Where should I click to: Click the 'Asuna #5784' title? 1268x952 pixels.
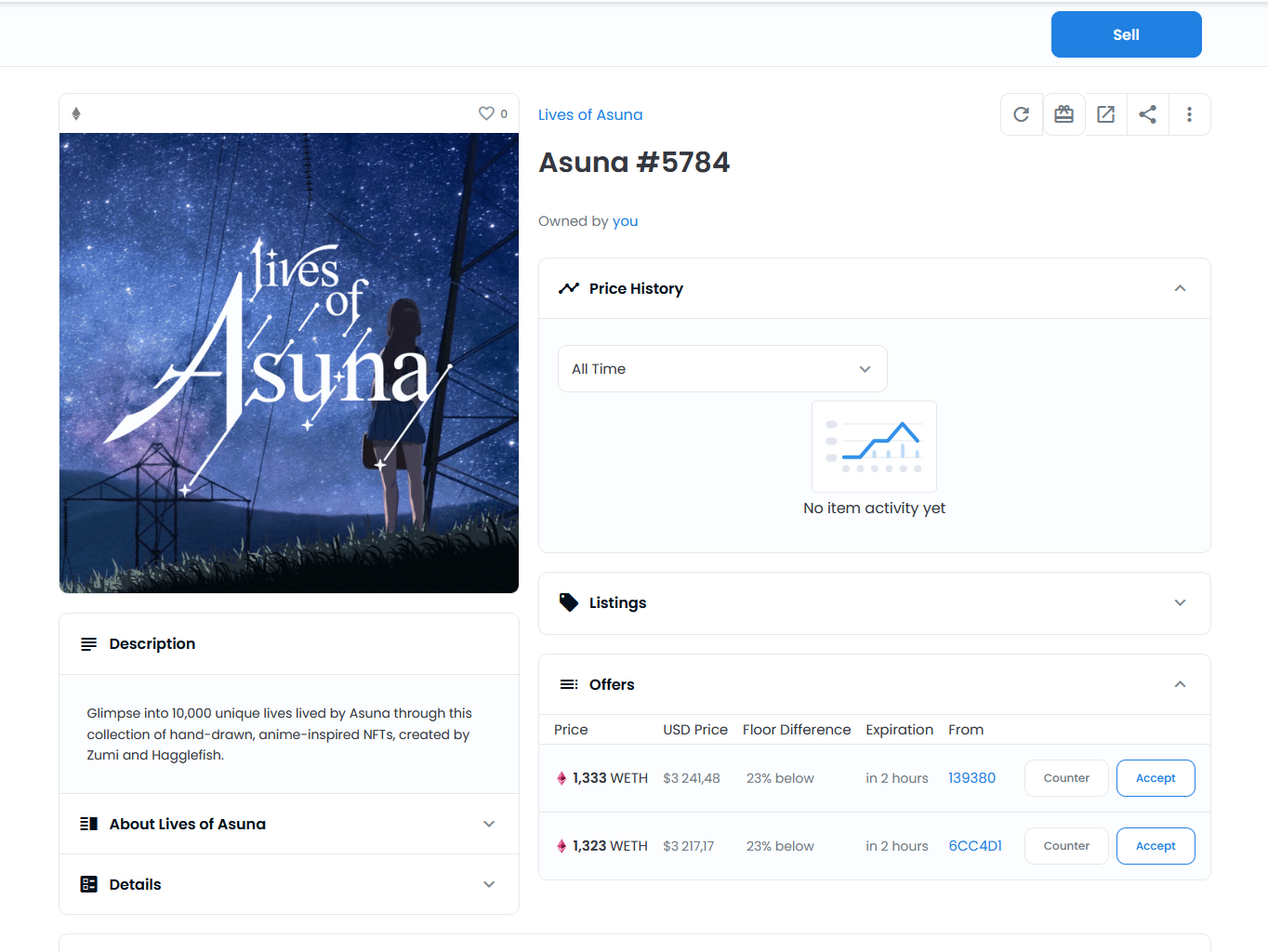click(x=634, y=163)
